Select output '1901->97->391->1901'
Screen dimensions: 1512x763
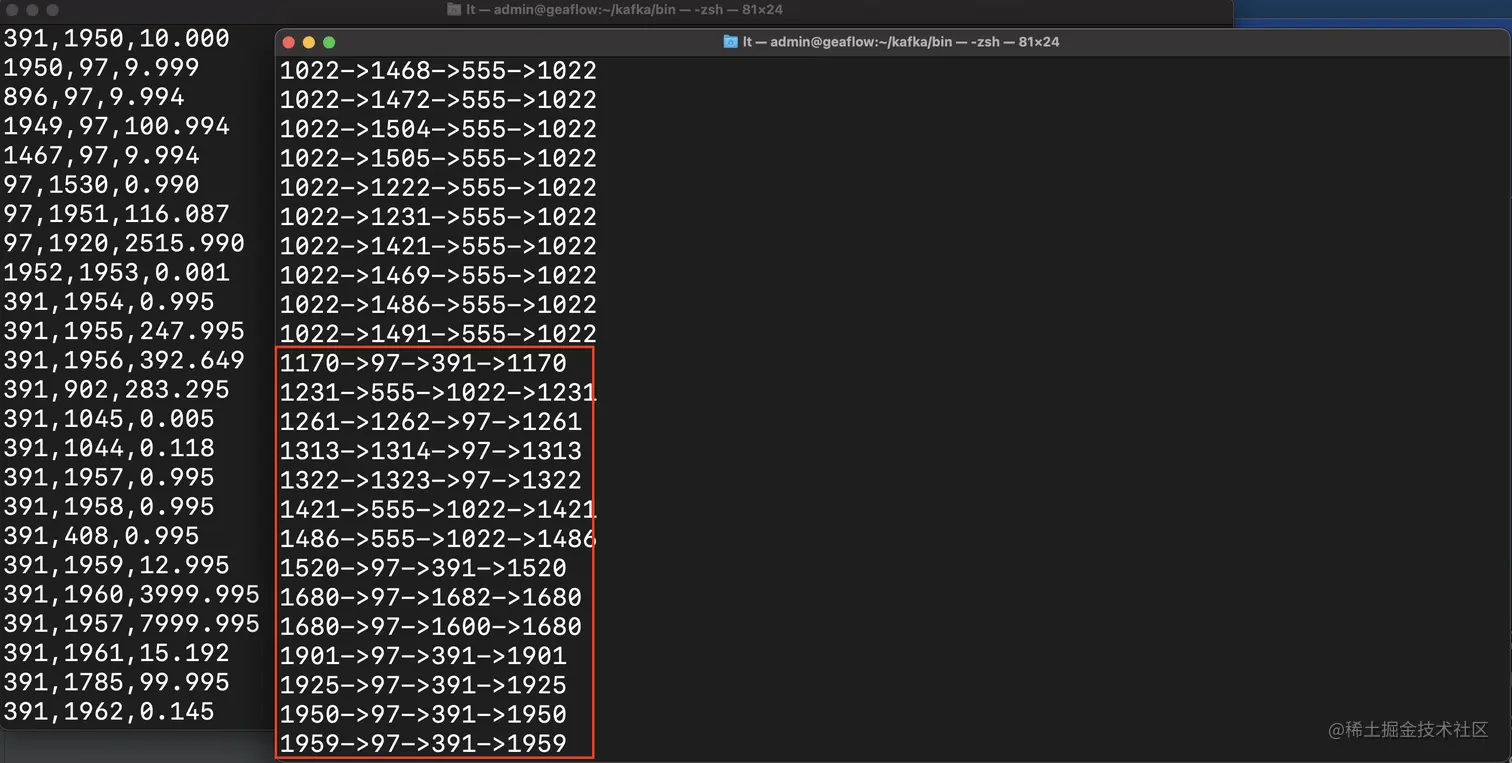click(x=423, y=656)
